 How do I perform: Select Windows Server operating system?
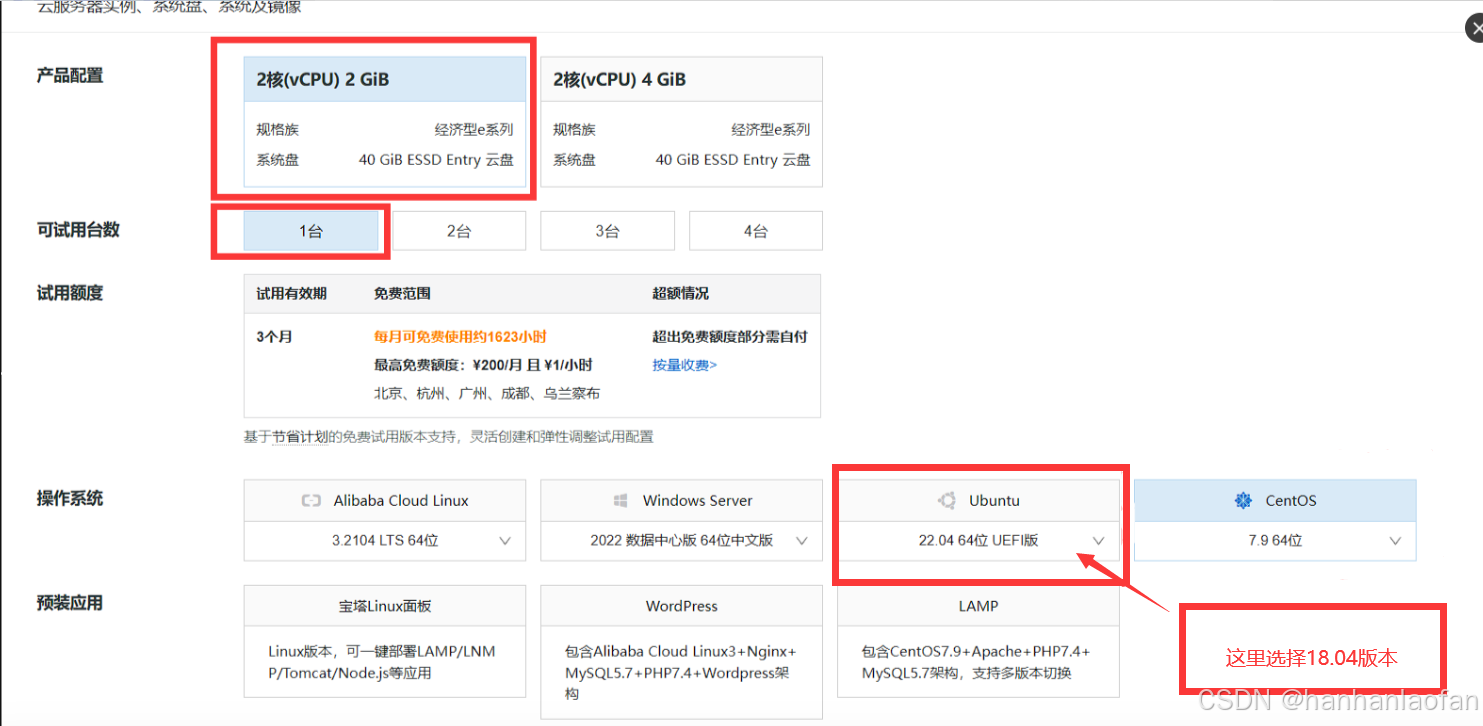point(681,500)
